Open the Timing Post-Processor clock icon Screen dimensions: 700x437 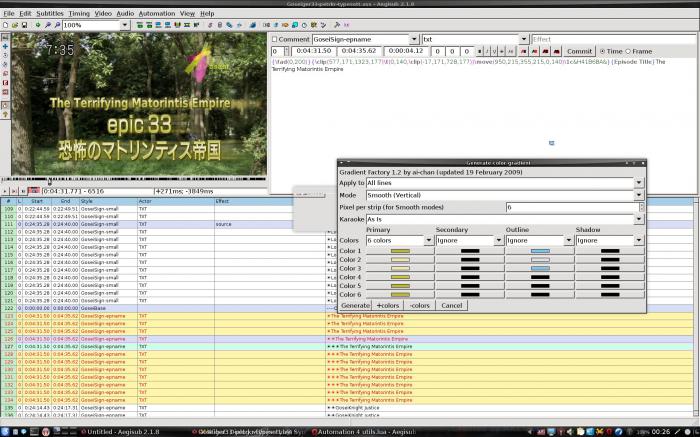point(304,25)
